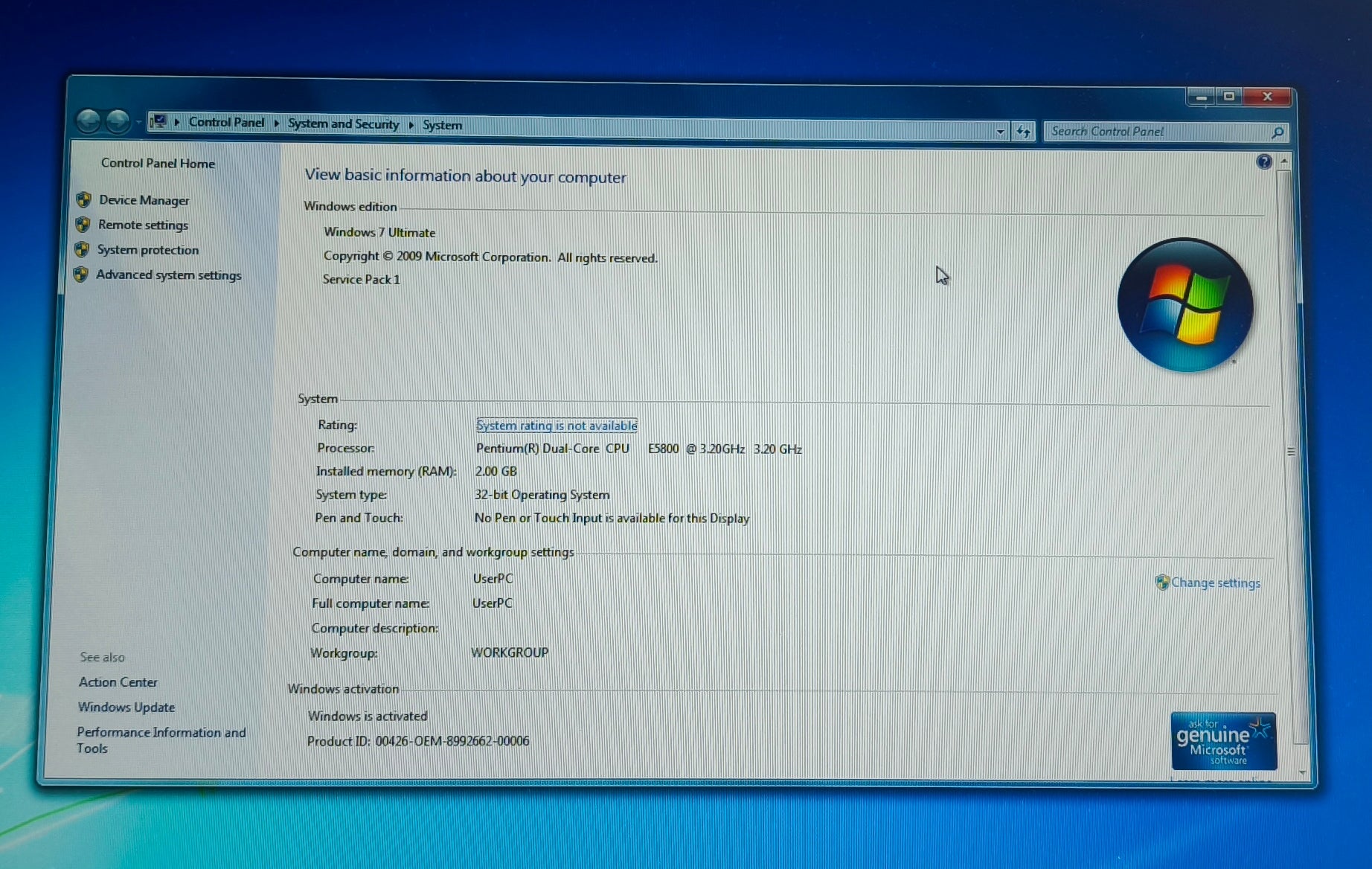Viewport: 1372px width, 869px height.
Task: Open Advanced system settings link
Action: [x=169, y=275]
